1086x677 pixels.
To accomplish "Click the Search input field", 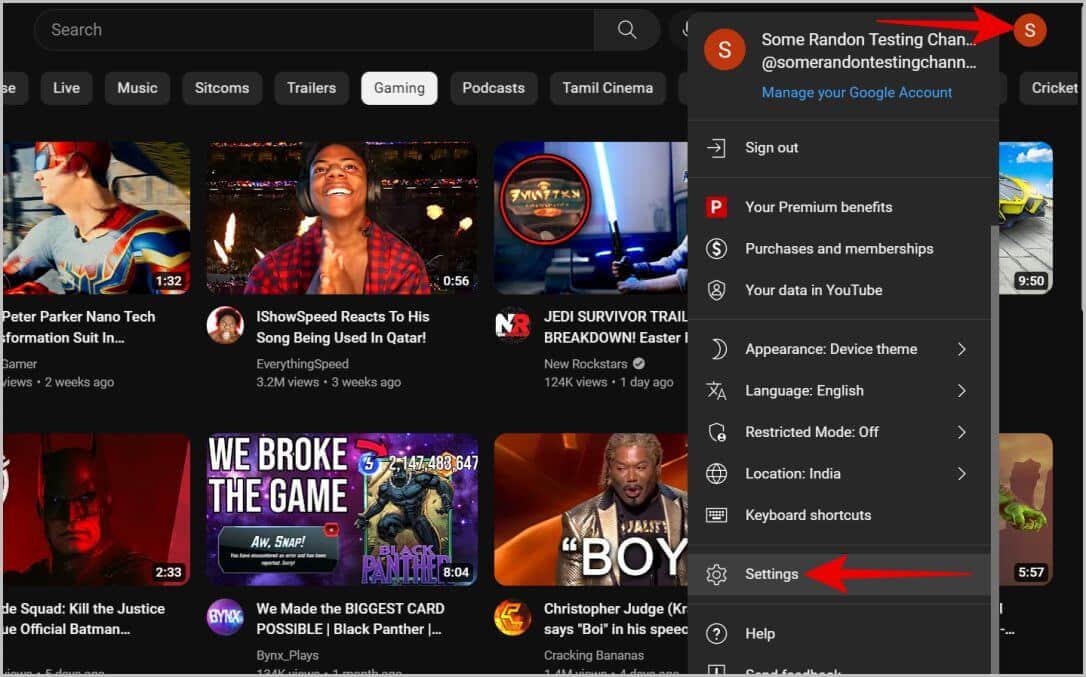I will tap(314, 30).
